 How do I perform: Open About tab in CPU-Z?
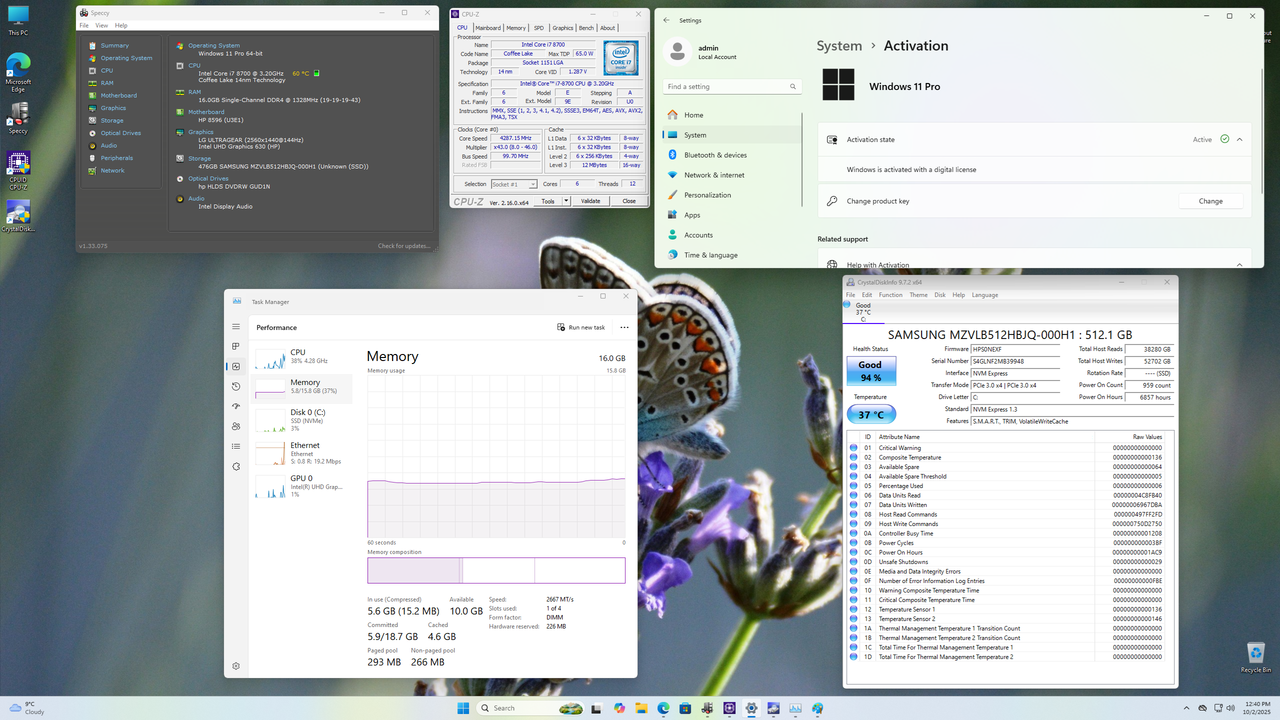(608, 28)
